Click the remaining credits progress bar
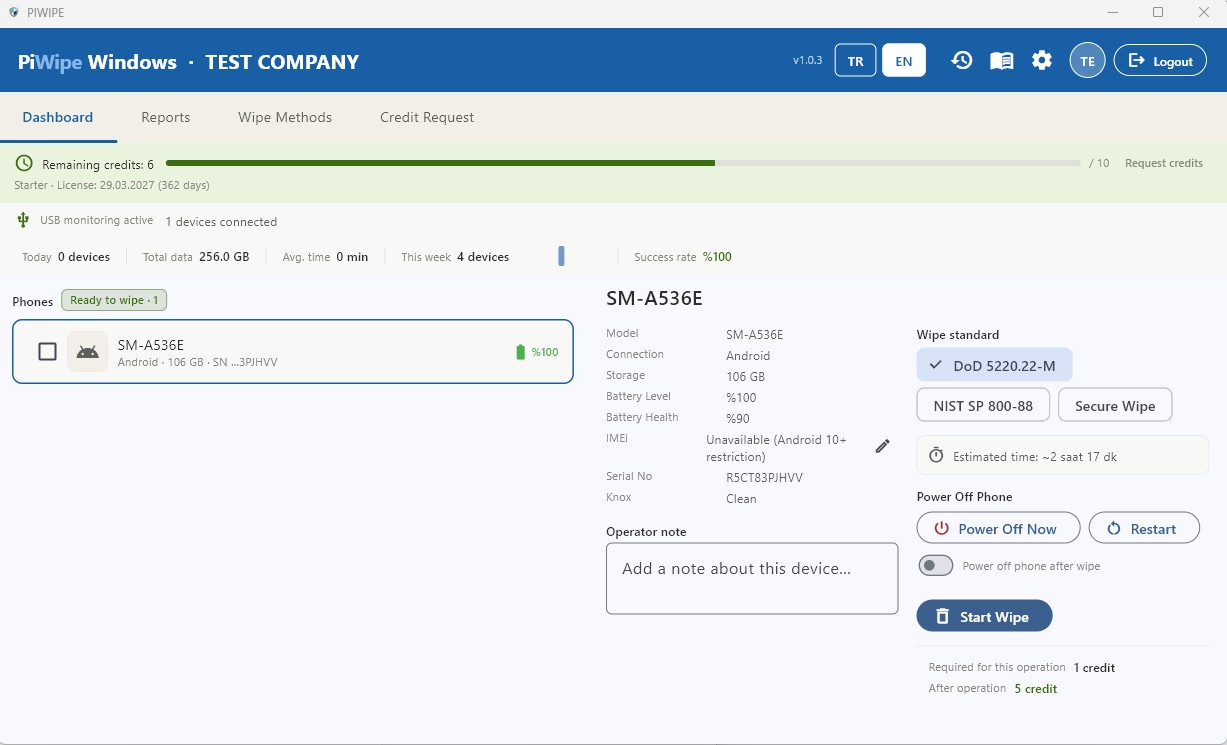1227x745 pixels. pyautogui.click(x=622, y=163)
